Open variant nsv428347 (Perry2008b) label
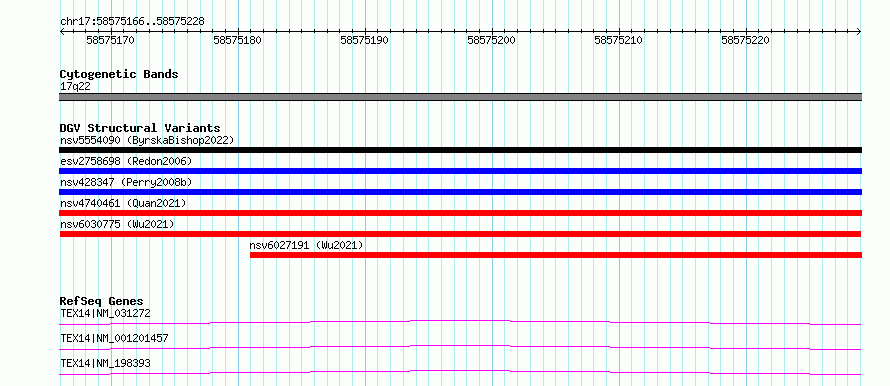 click(x=126, y=182)
